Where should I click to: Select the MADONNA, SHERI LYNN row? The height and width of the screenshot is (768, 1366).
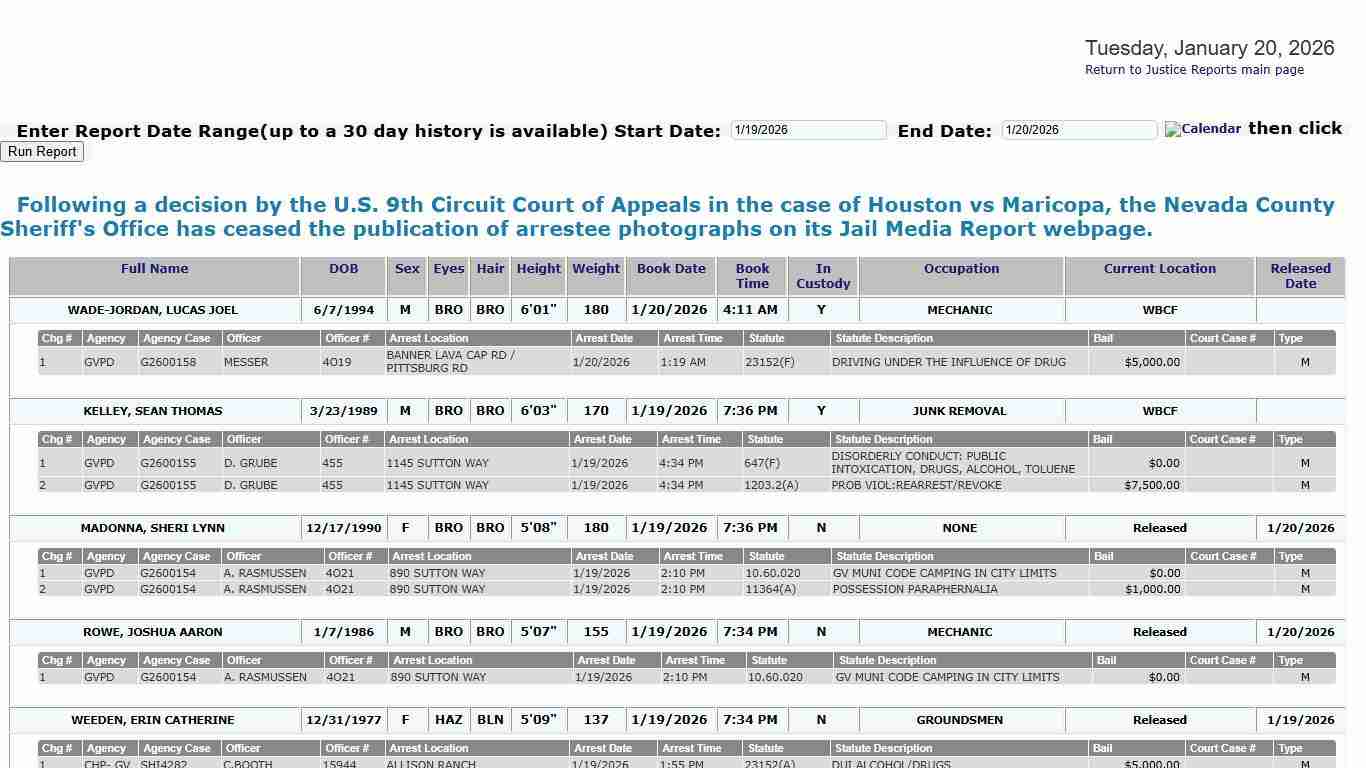[153, 528]
